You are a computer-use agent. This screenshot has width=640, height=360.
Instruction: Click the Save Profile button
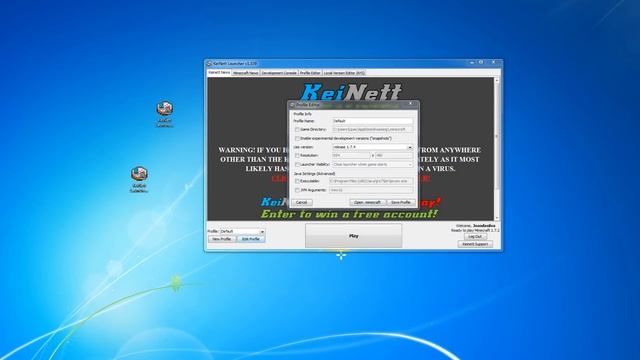[401, 202]
